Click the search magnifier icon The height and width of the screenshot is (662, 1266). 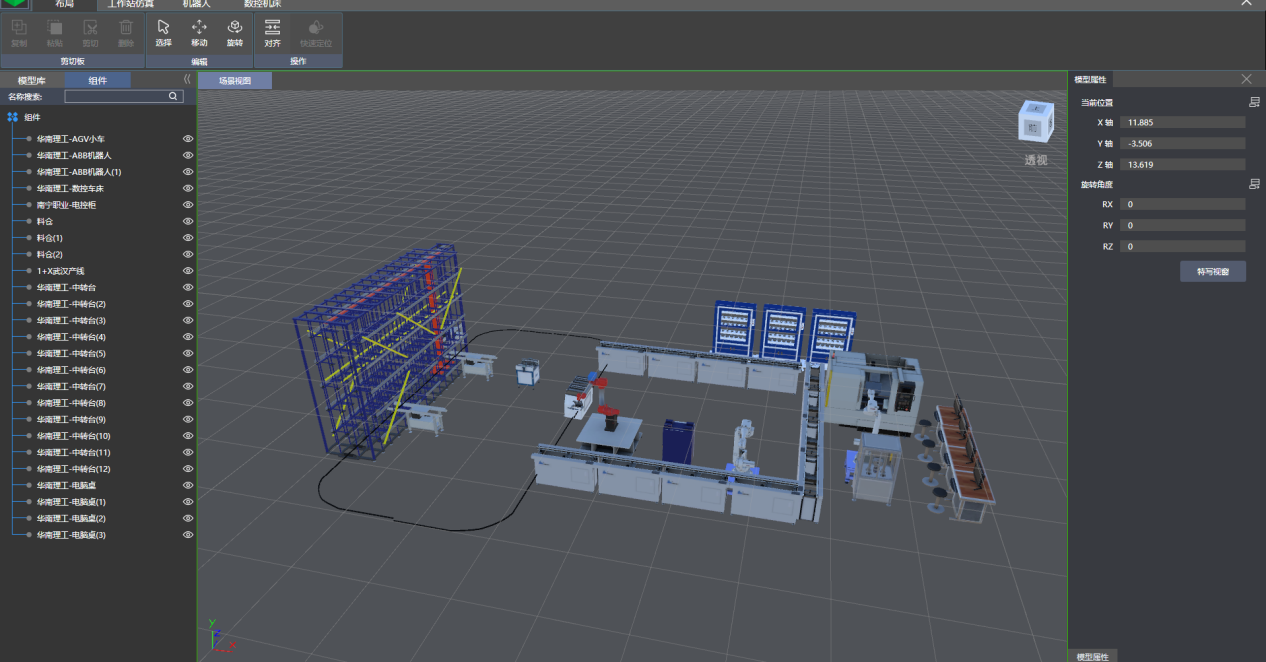(173, 97)
